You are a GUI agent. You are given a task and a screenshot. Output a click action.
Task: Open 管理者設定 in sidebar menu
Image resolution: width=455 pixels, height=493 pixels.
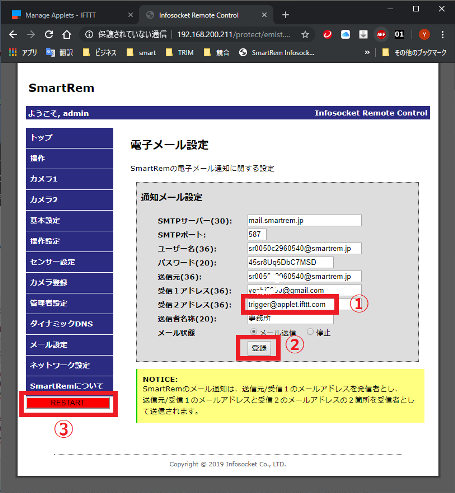(69, 303)
